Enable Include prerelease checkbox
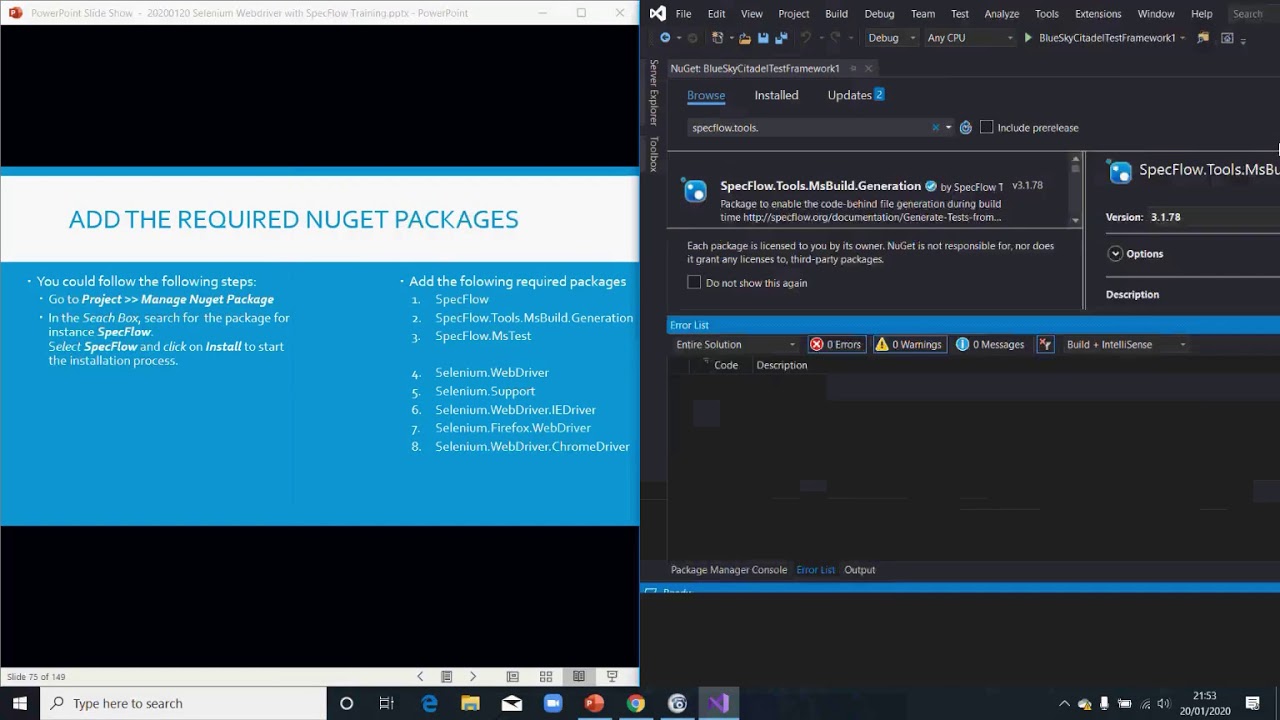The image size is (1280, 720). pyautogui.click(x=987, y=127)
